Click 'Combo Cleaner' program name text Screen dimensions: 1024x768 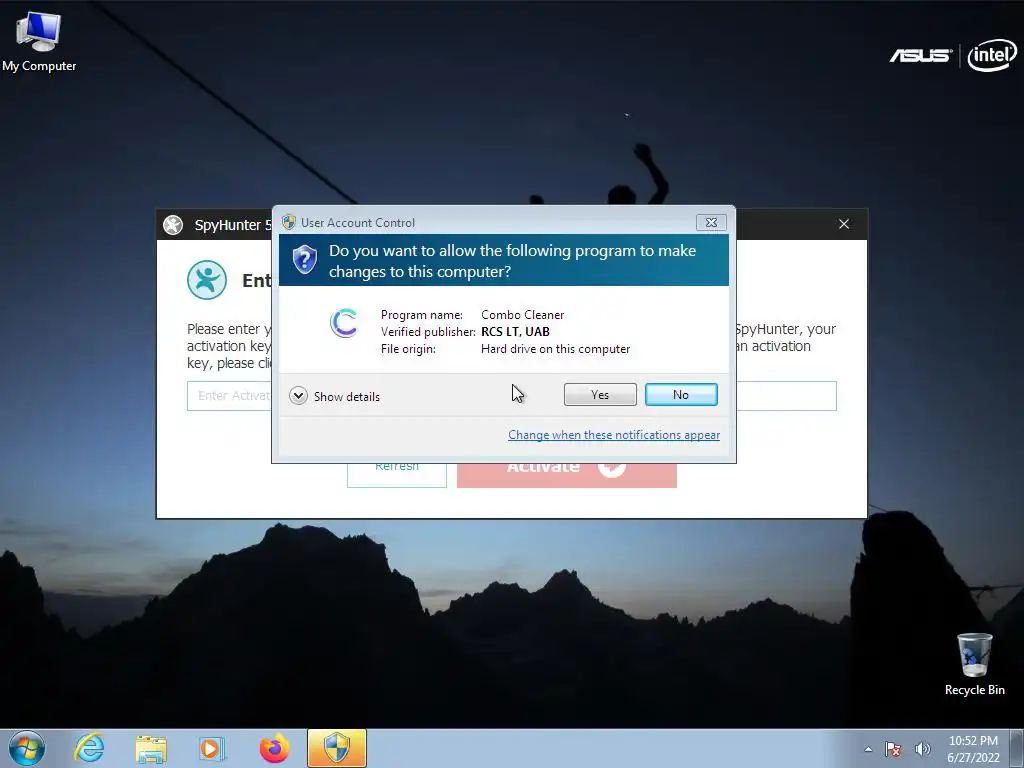pyautogui.click(x=522, y=315)
